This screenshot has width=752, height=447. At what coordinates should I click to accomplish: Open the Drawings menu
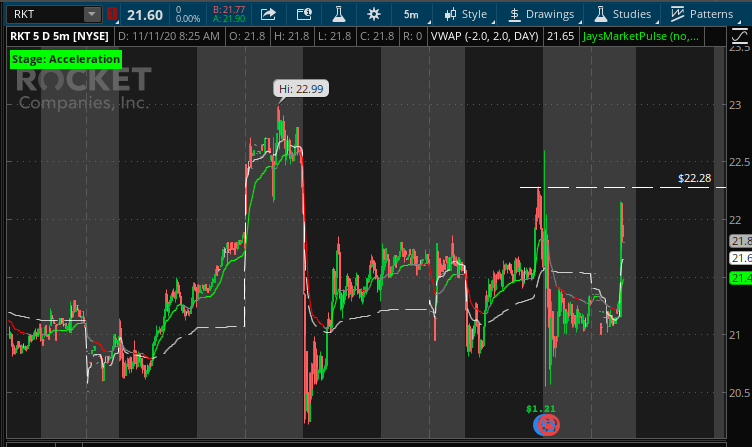click(x=541, y=14)
